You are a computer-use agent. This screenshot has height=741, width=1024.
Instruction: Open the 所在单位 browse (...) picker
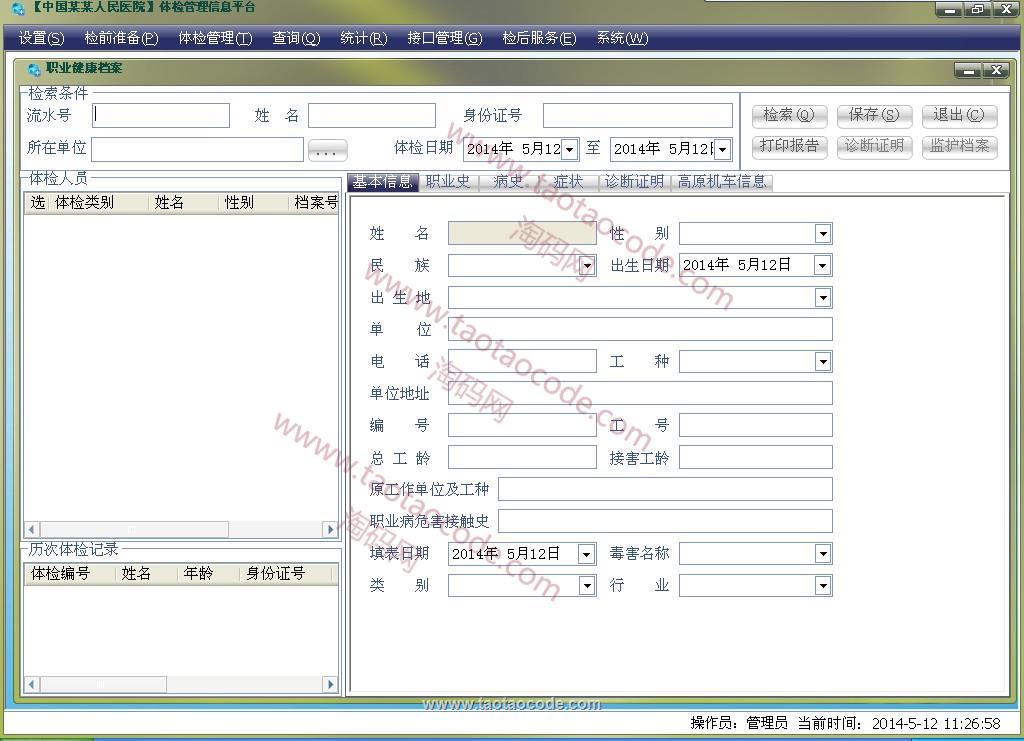327,148
